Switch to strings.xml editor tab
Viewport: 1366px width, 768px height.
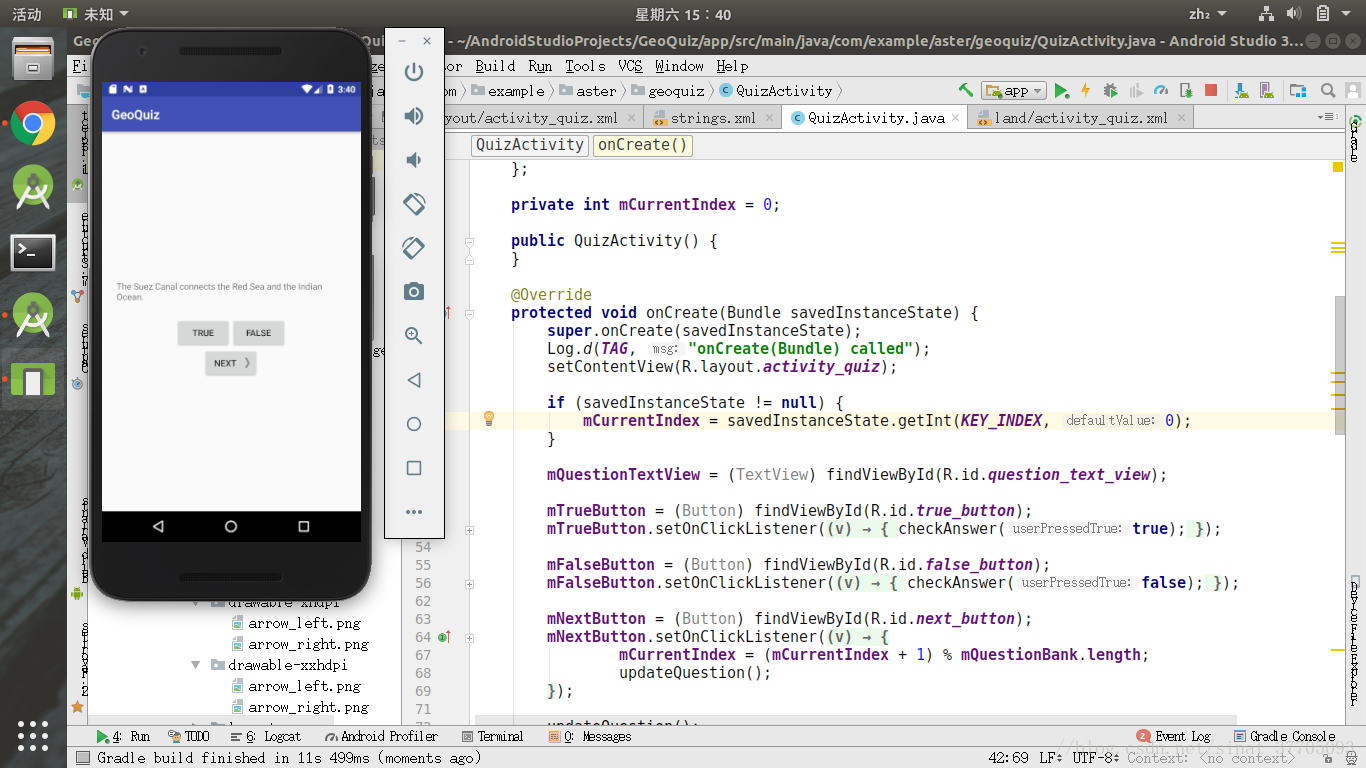tap(713, 117)
